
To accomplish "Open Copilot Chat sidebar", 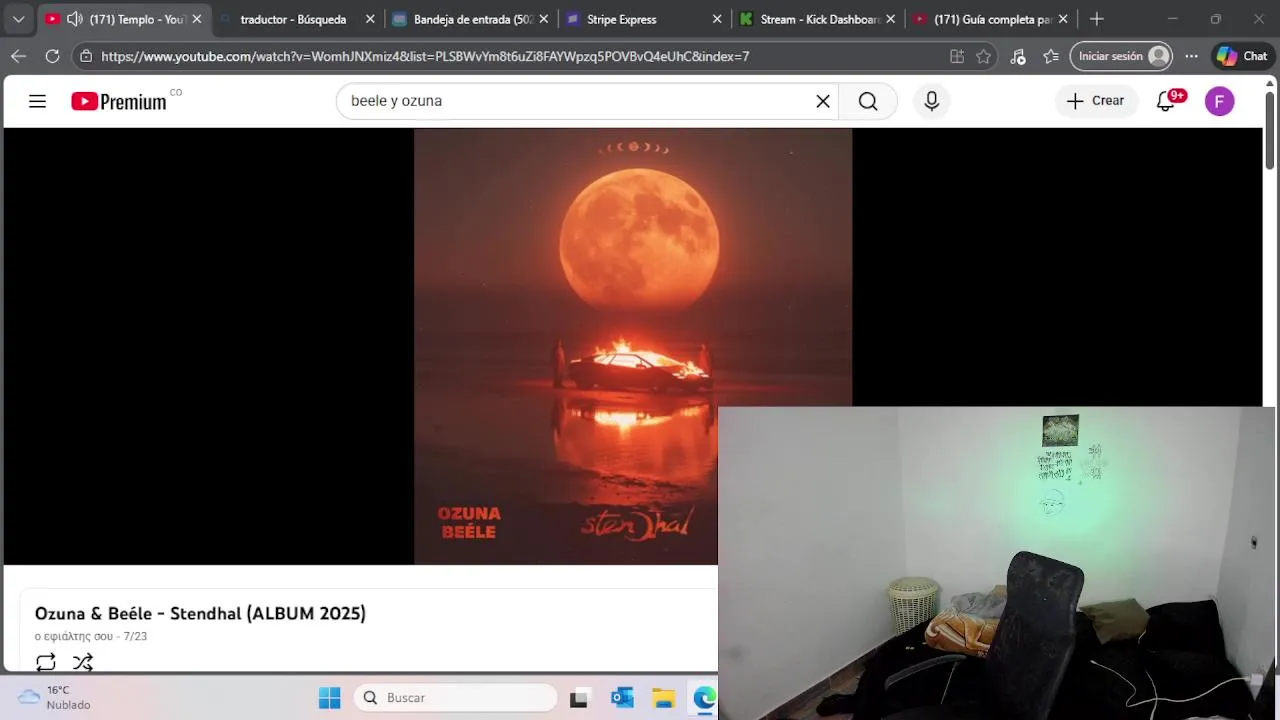I will [1242, 56].
